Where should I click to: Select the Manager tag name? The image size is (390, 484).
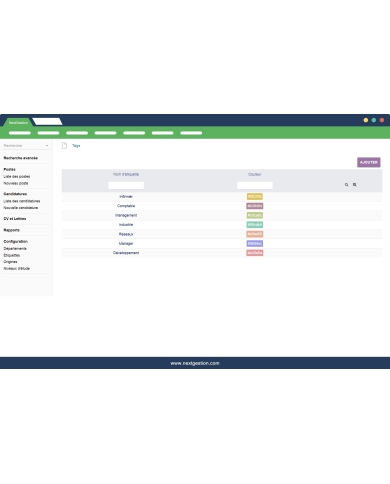tap(126, 244)
